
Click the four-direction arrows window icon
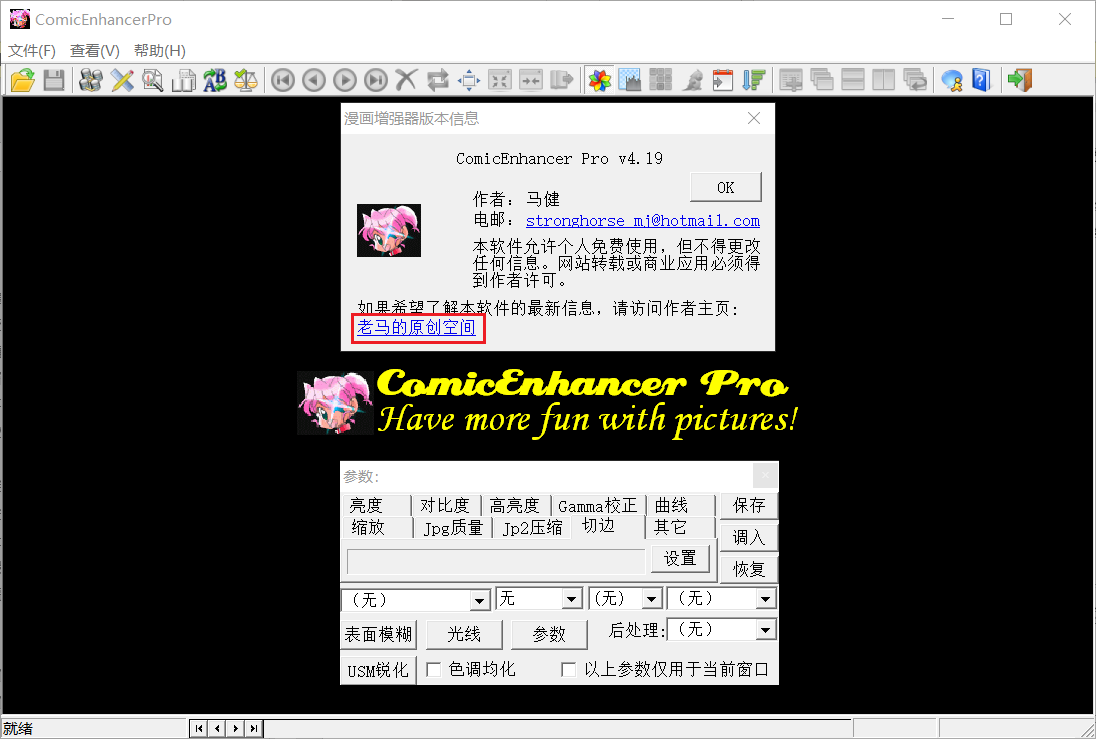[468, 80]
